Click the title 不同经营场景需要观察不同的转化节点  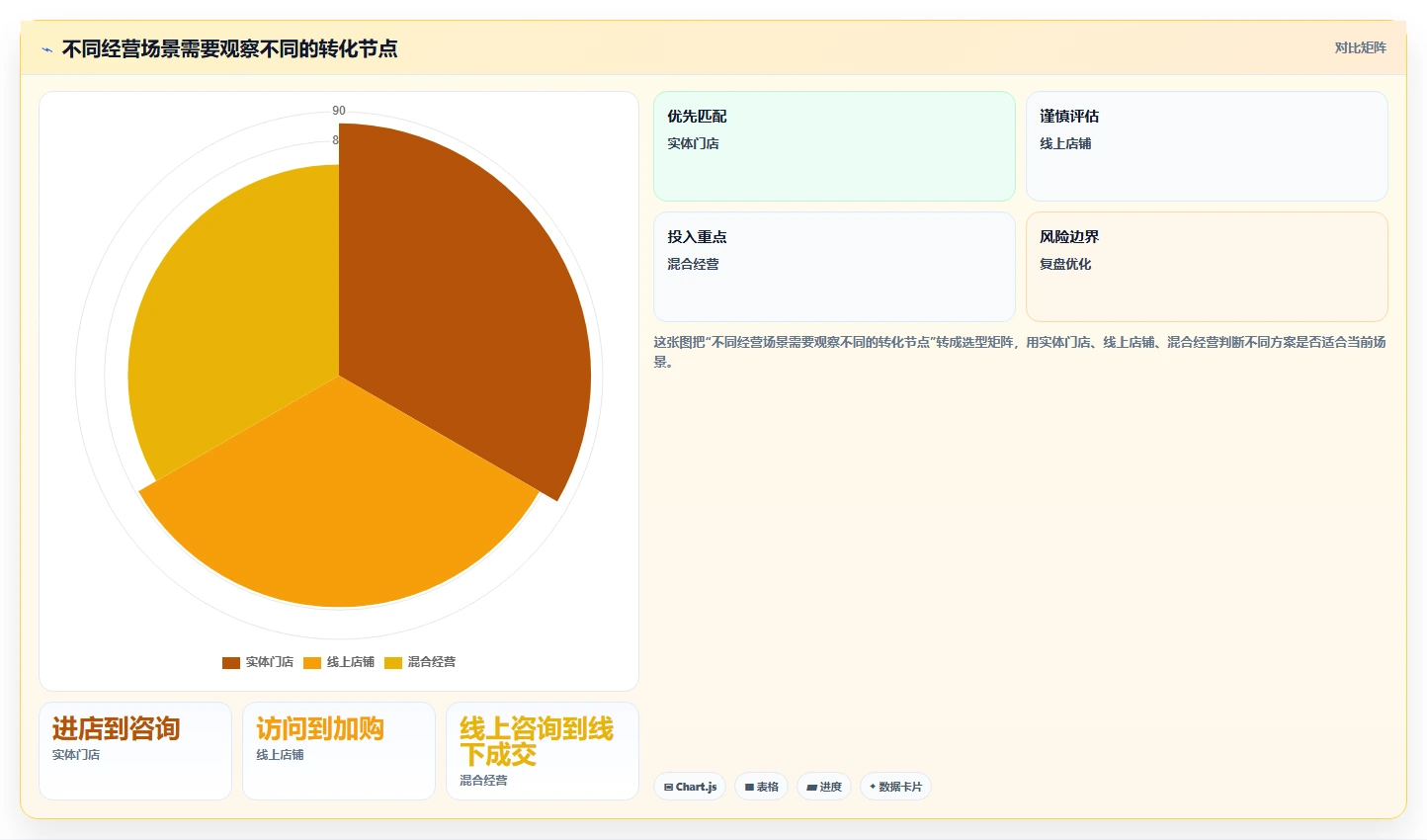tap(229, 48)
